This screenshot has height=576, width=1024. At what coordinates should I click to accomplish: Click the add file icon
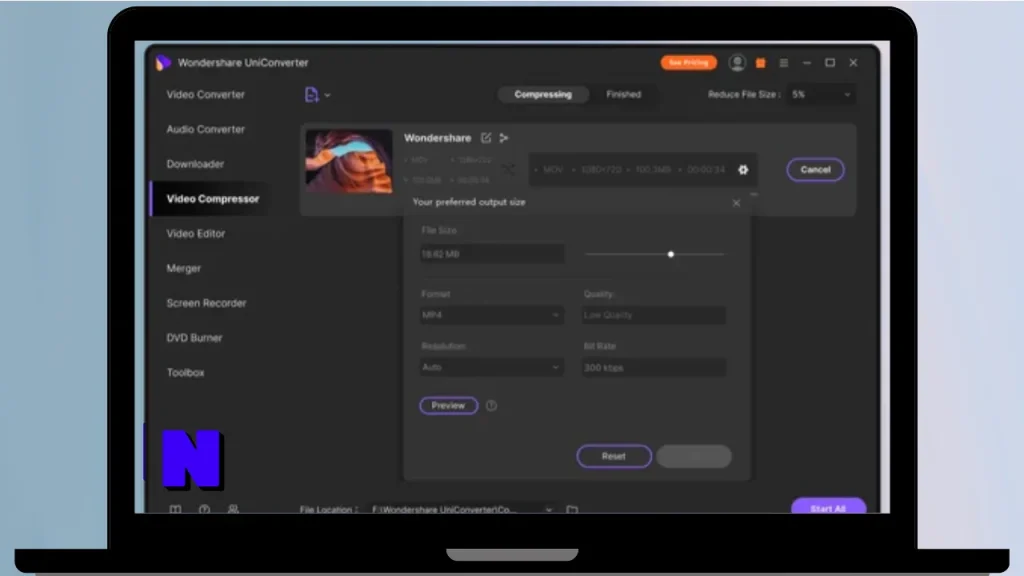tap(312, 95)
